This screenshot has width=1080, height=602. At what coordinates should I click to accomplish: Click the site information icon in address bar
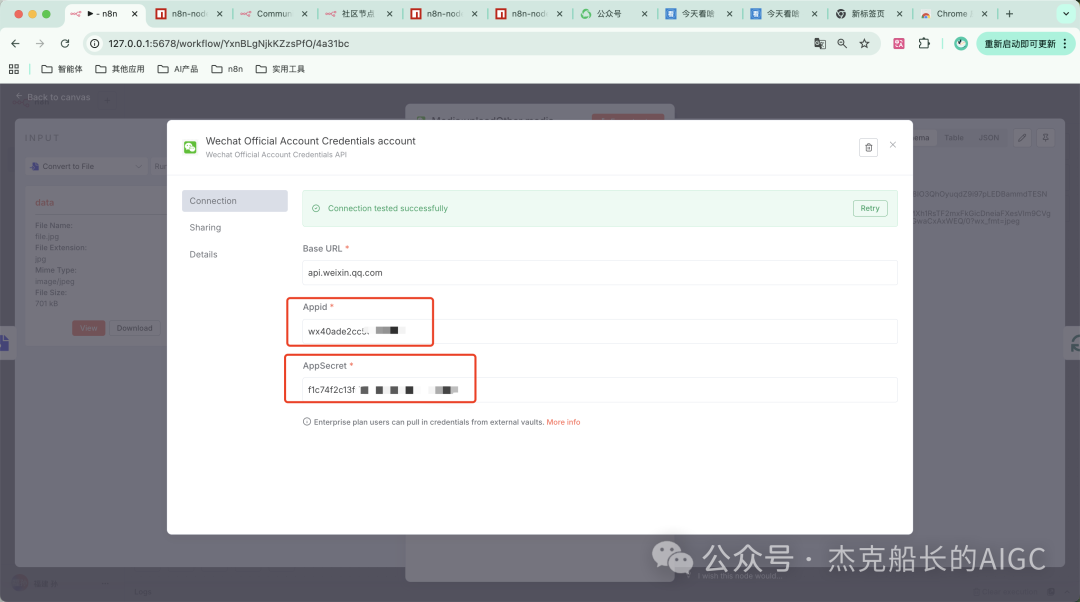point(95,43)
